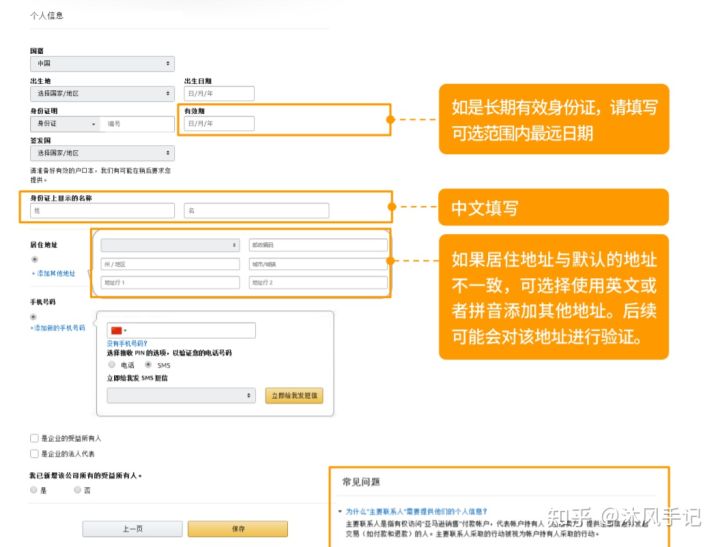Open the SMS language dropdown
The width and height of the screenshot is (720, 547).
[x=181, y=395]
